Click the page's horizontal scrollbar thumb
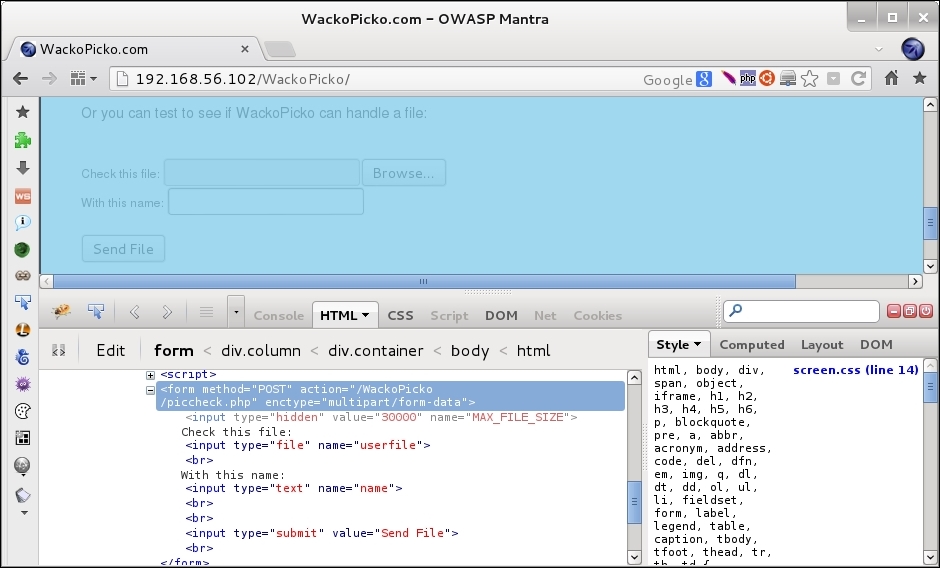The height and width of the screenshot is (568, 940). pyautogui.click(x=424, y=281)
